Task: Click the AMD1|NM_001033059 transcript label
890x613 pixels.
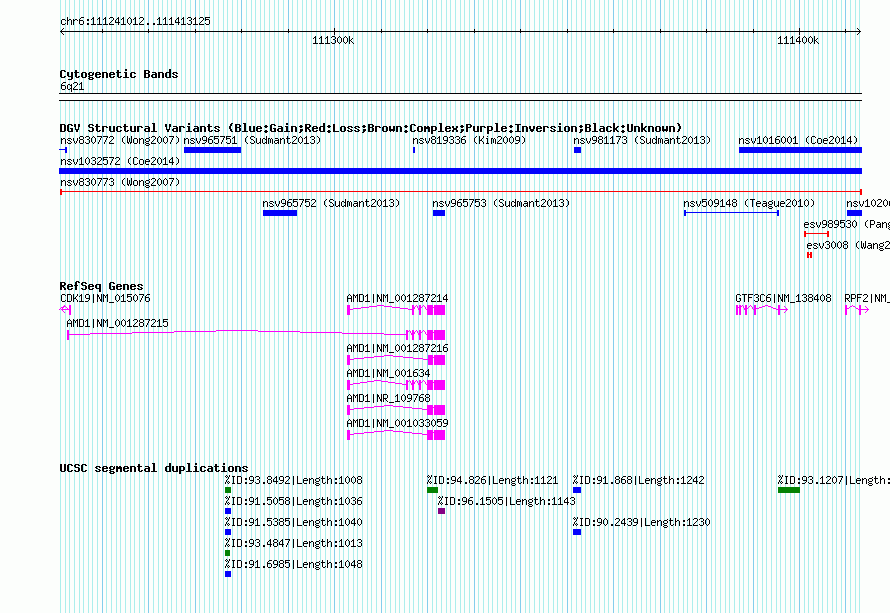Action: [x=397, y=423]
